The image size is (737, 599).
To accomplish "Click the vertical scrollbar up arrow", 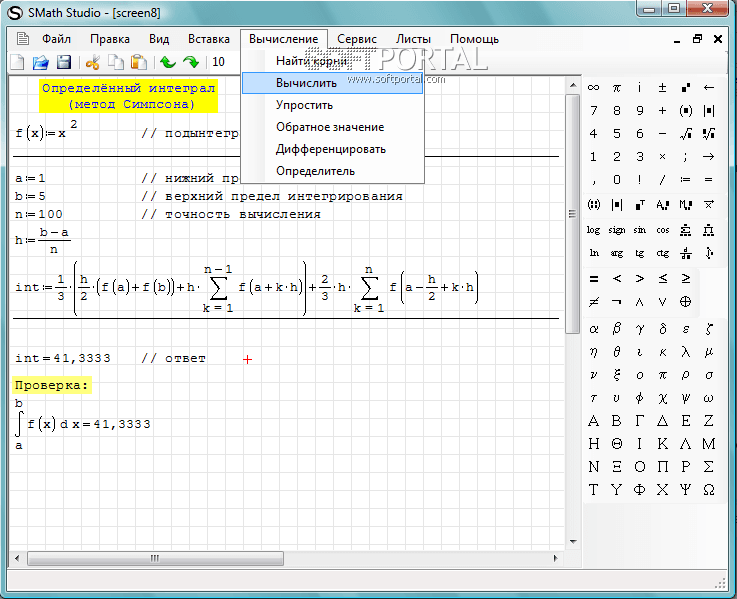I will coord(572,86).
